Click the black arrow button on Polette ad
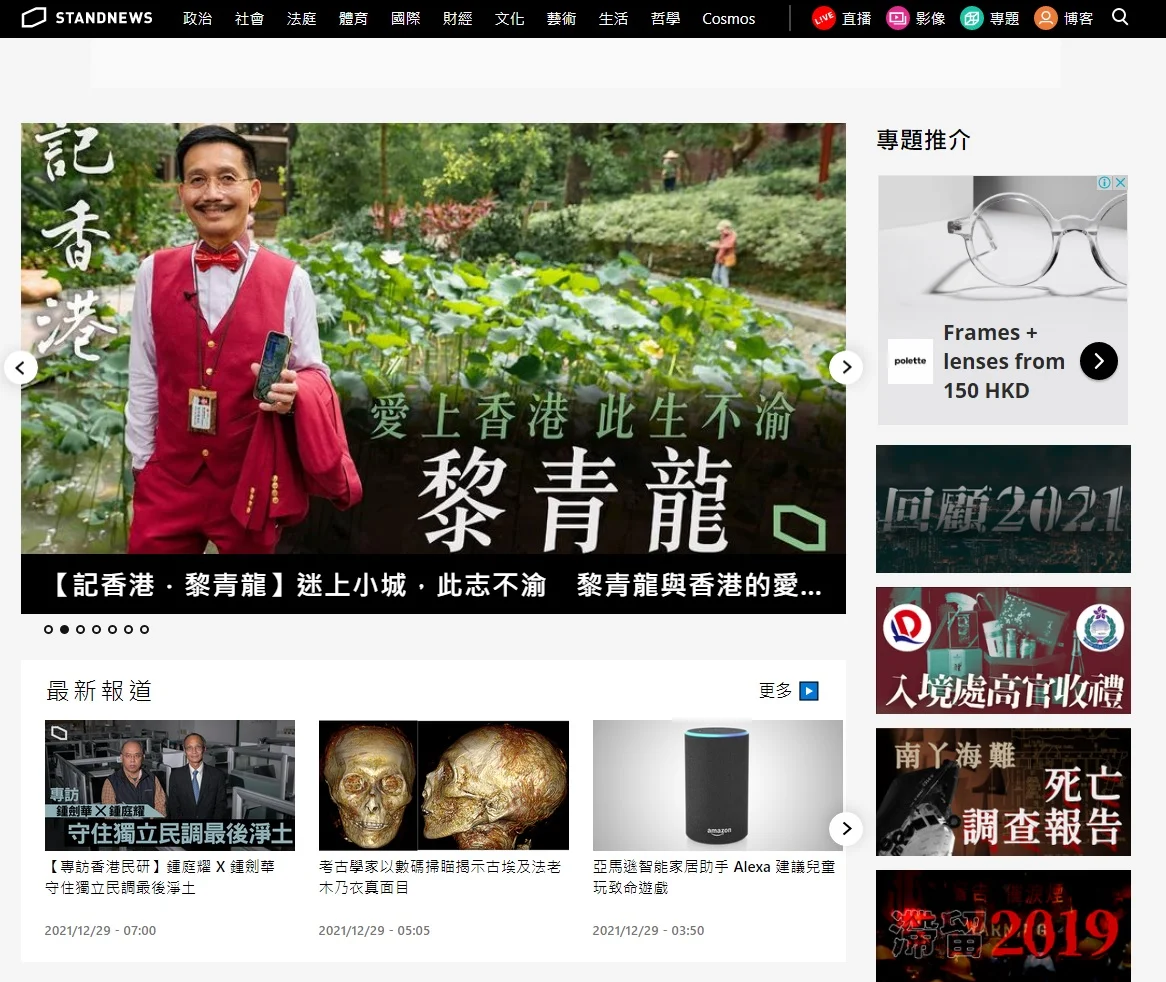 tap(1098, 361)
